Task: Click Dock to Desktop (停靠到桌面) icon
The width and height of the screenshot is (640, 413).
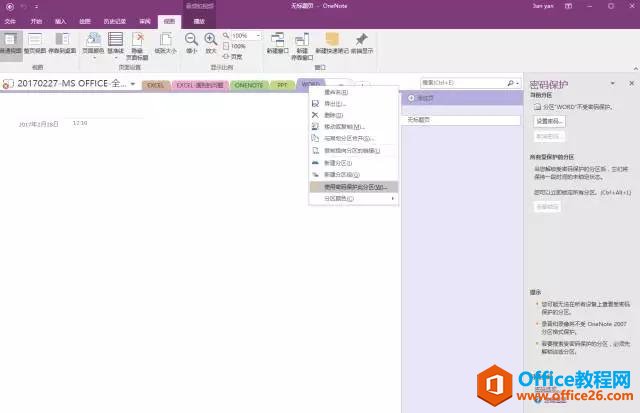Action: pyautogui.click(x=62, y=43)
